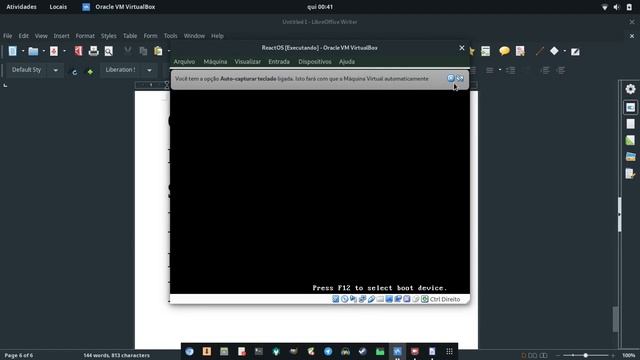Image resolution: width=640 pixels, height=360 pixels.
Task: Click the New document icon in Writer
Action: (x=13, y=51)
